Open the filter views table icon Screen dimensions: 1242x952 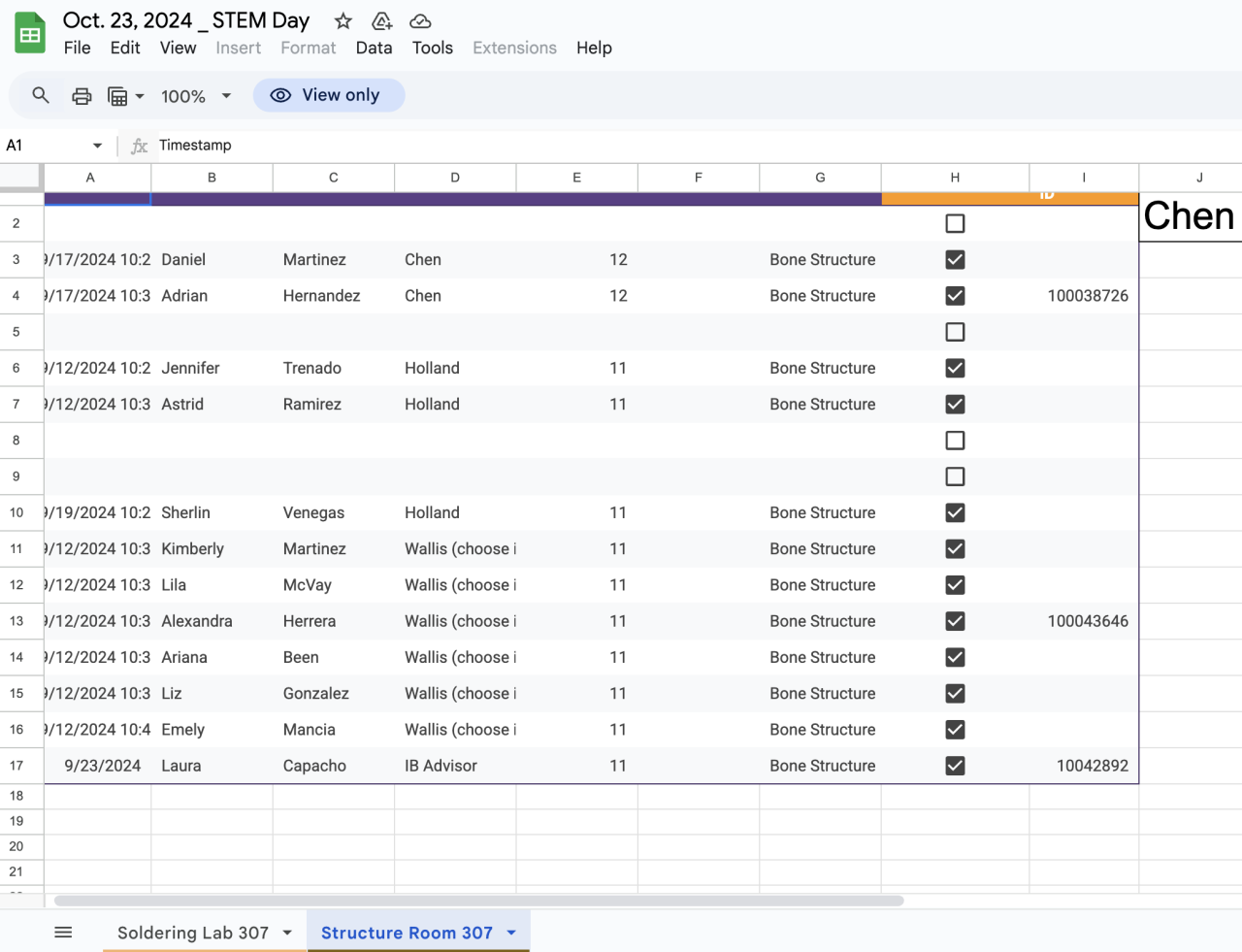point(118,96)
